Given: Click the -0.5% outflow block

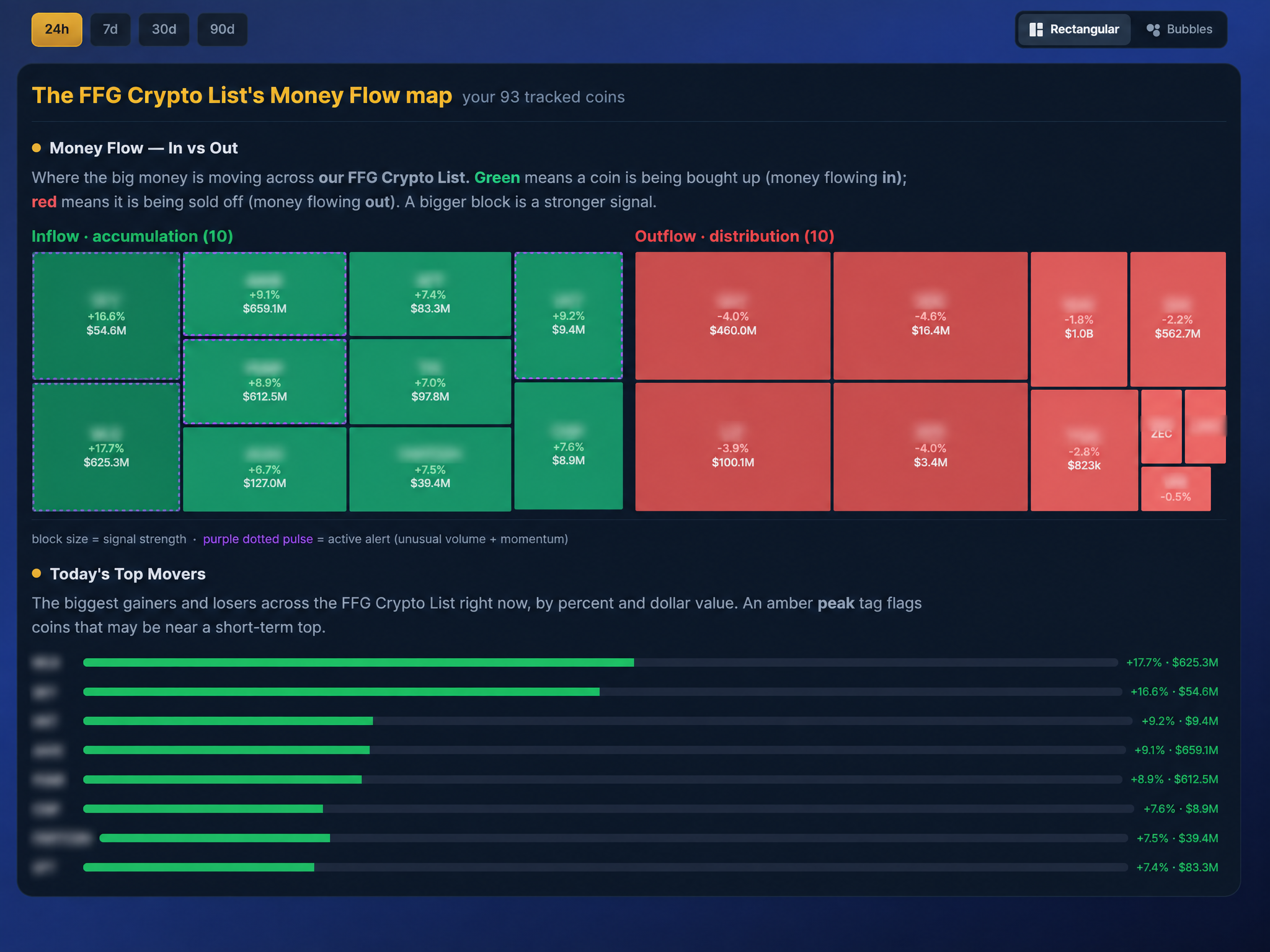Looking at the screenshot, I should tap(1176, 489).
